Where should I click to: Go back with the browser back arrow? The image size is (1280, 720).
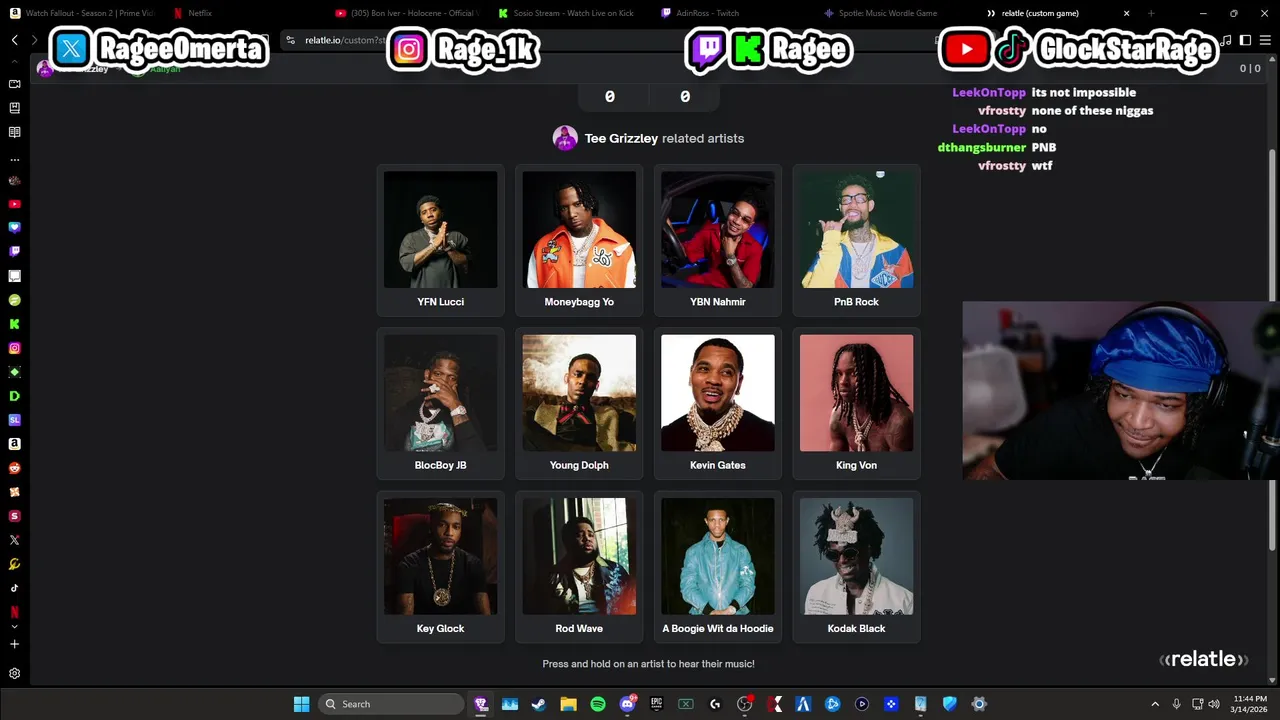(14, 40)
